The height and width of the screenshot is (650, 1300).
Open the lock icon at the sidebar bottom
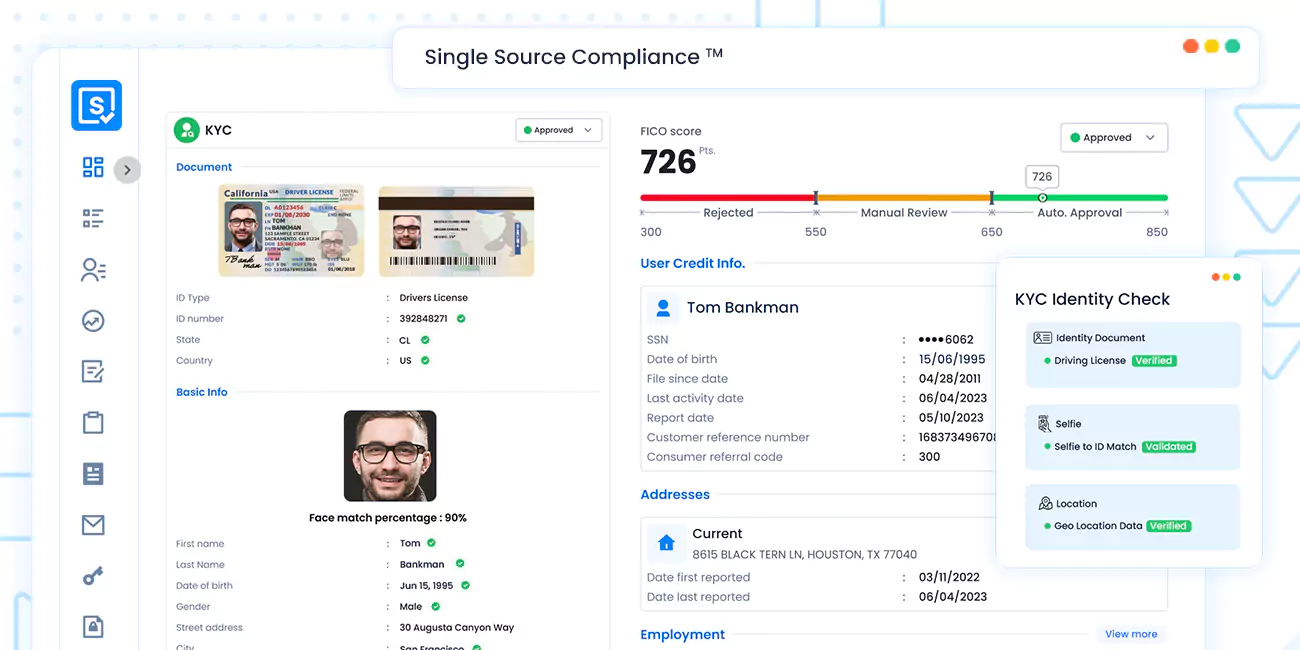click(93, 626)
